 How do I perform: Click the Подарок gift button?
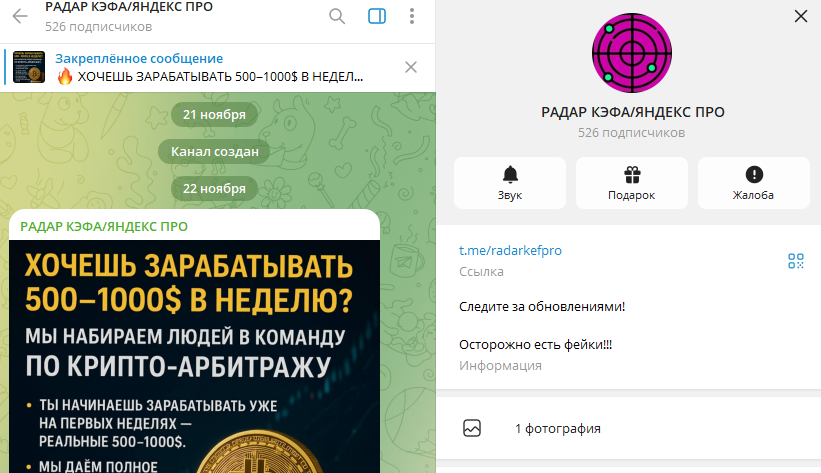coord(632,183)
